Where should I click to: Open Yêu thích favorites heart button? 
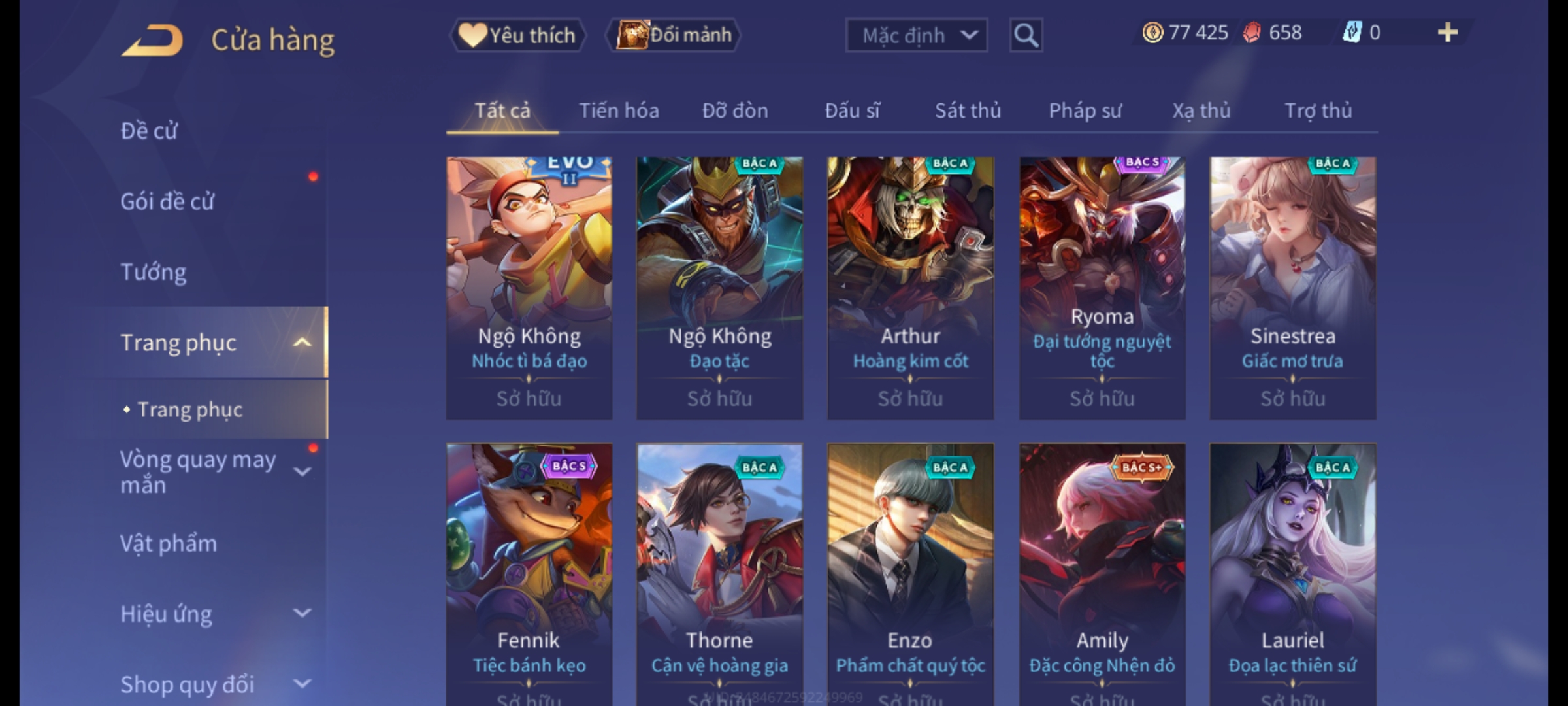517,35
